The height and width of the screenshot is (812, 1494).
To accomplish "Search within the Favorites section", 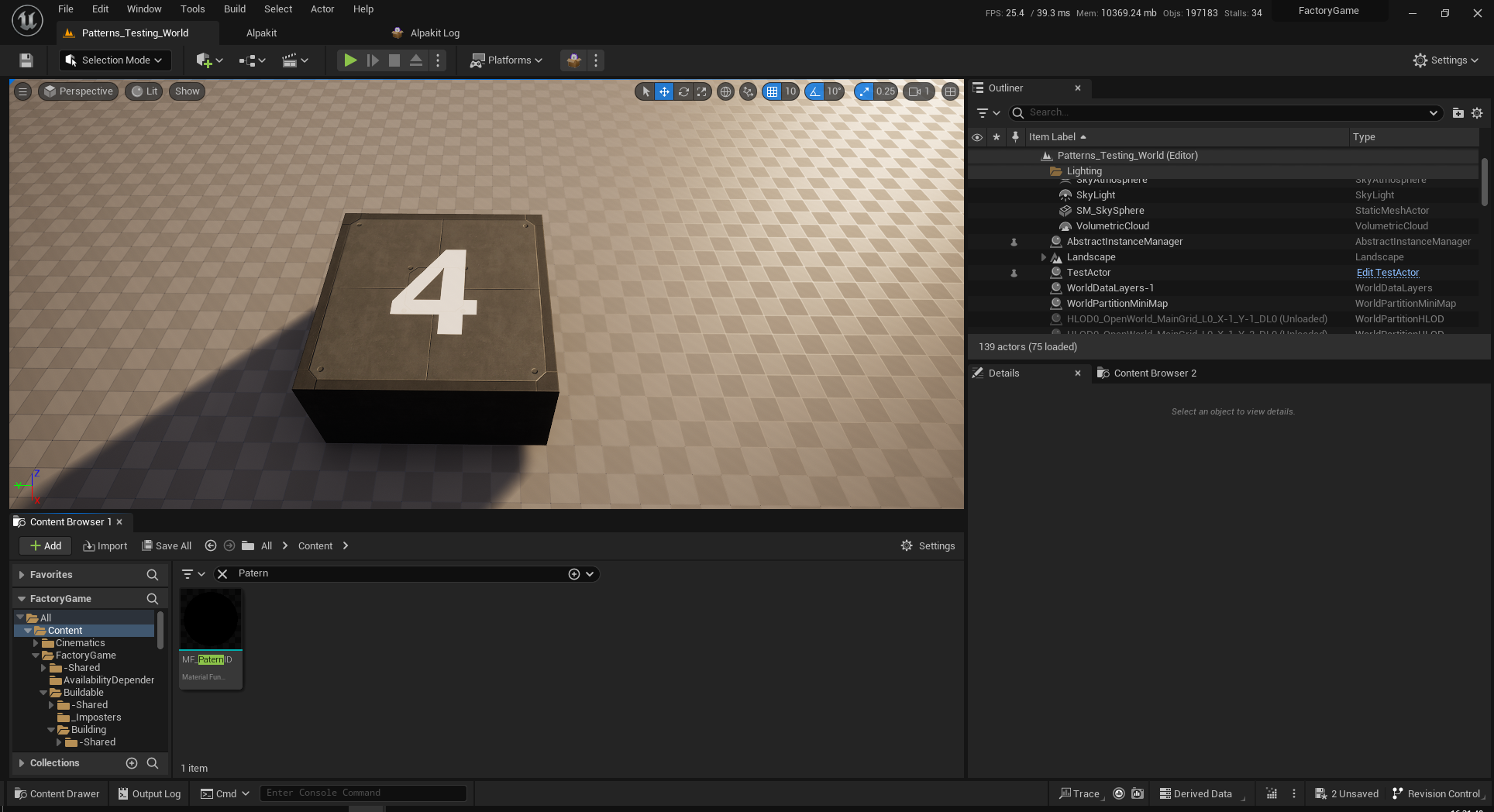I will 153,575.
